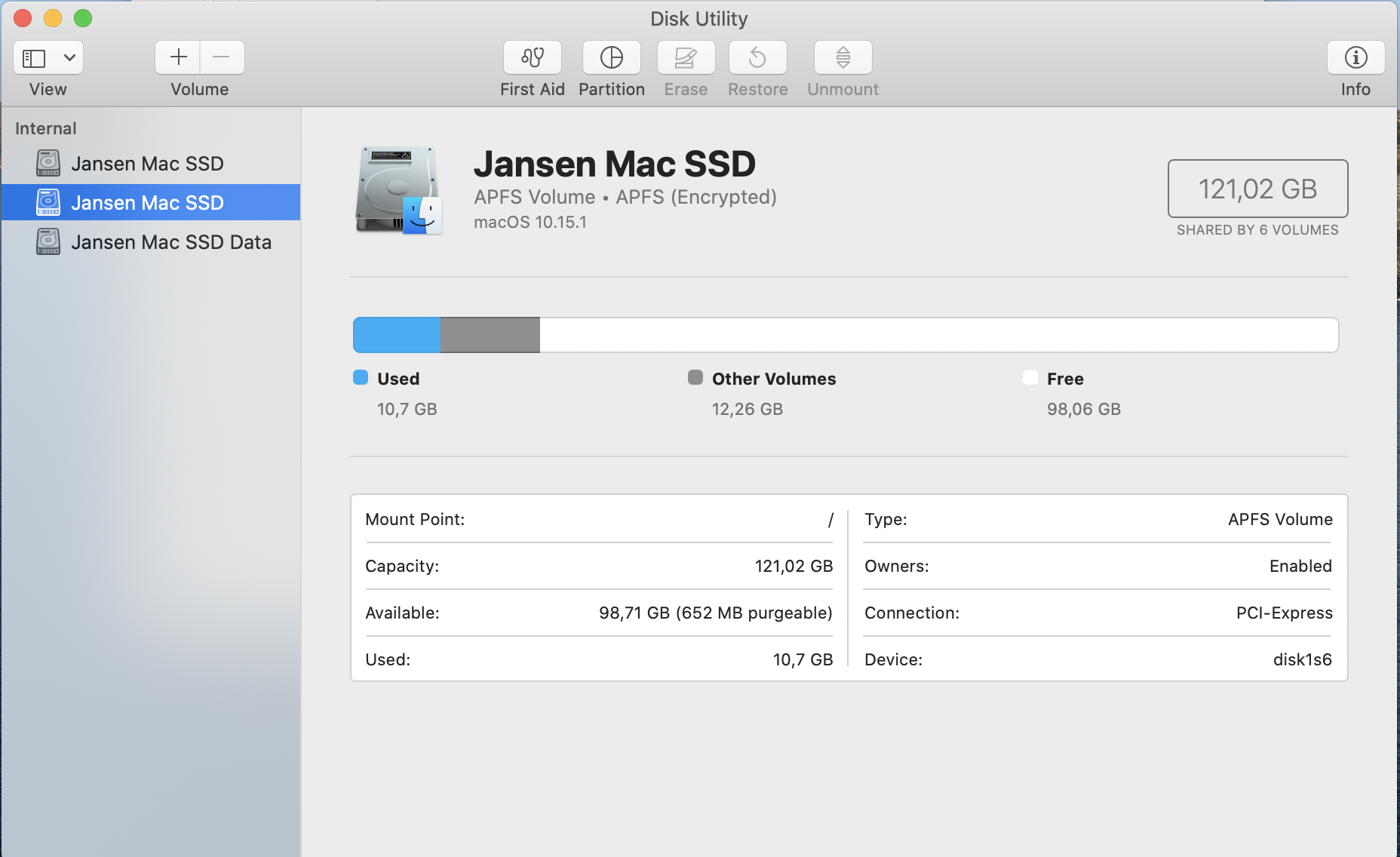
Task: Click the blue Used legend swatch
Action: 361,378
